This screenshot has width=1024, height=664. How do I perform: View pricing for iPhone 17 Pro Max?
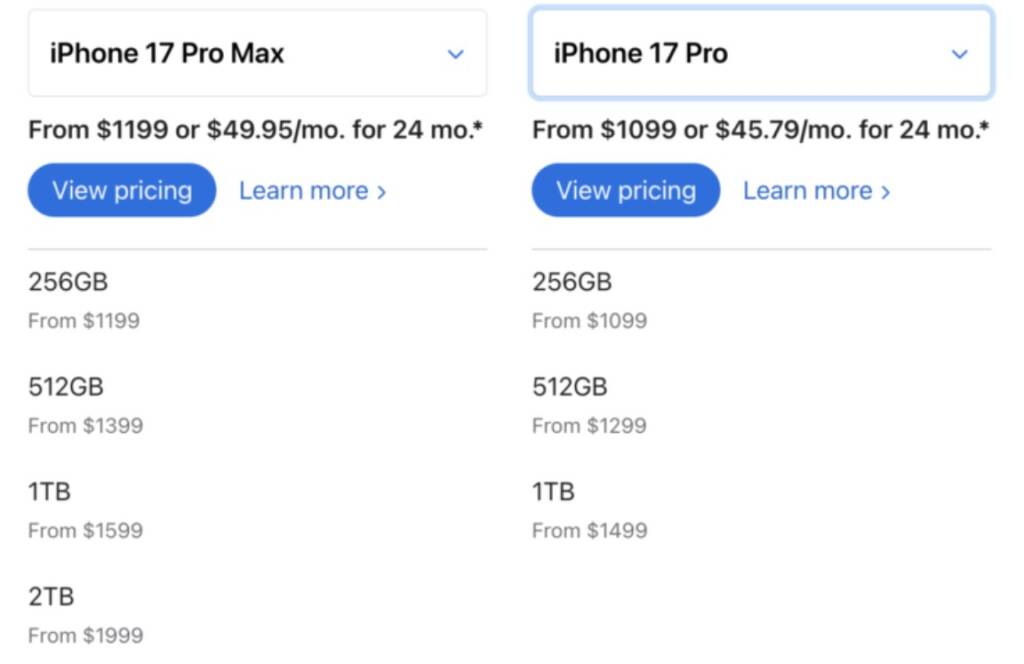click(x=122, y=190)
